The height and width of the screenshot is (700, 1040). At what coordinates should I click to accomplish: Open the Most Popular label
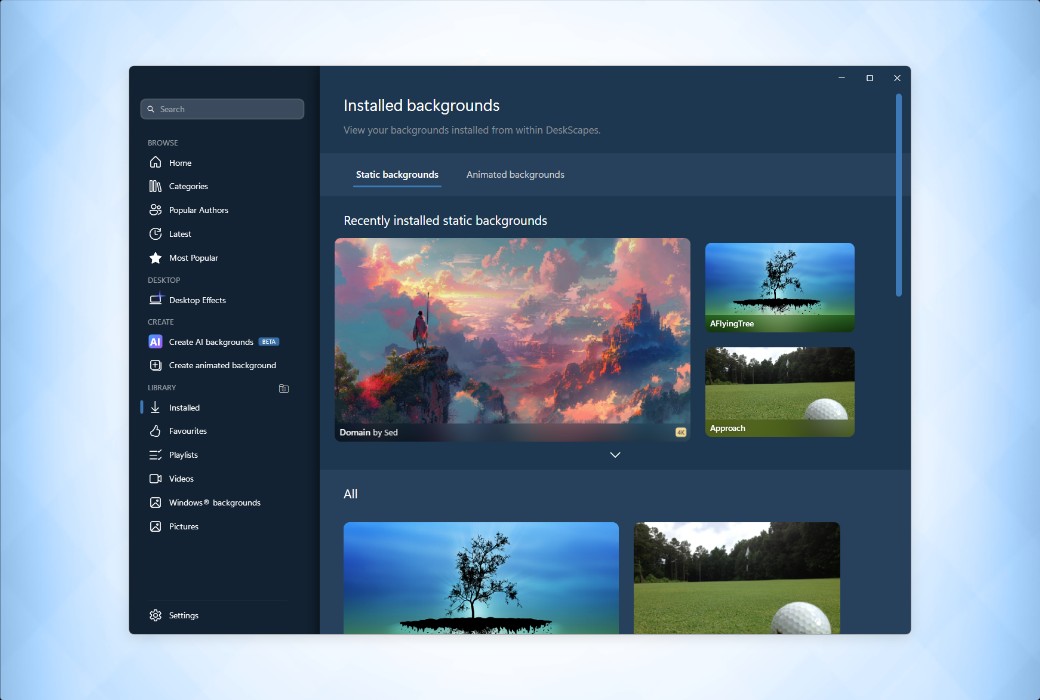click(x=193, y=258)
